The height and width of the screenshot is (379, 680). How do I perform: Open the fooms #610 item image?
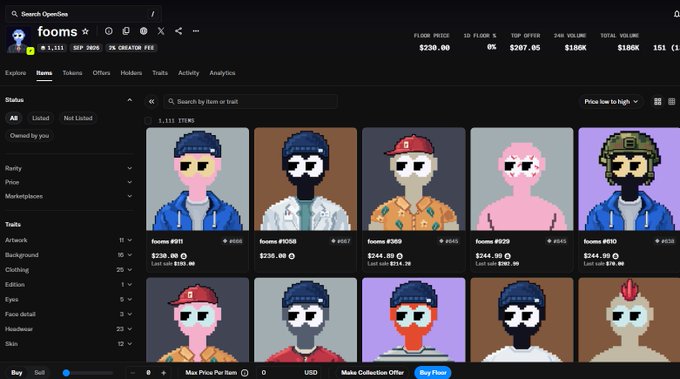[x=629, y=179]
